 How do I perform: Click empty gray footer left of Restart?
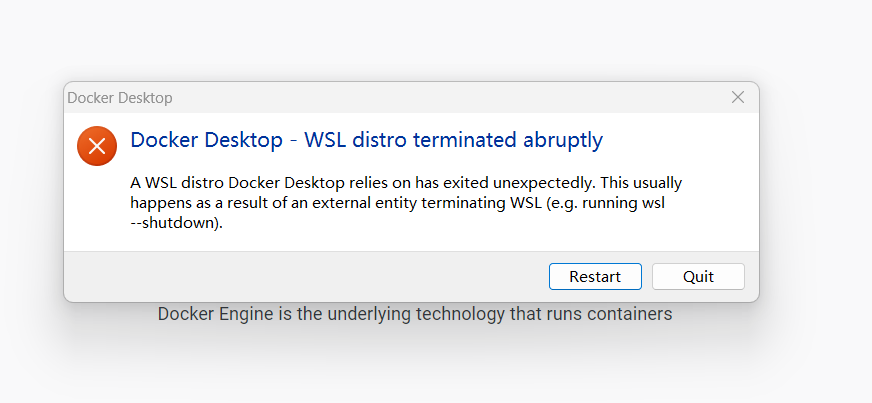pos(300,277)
